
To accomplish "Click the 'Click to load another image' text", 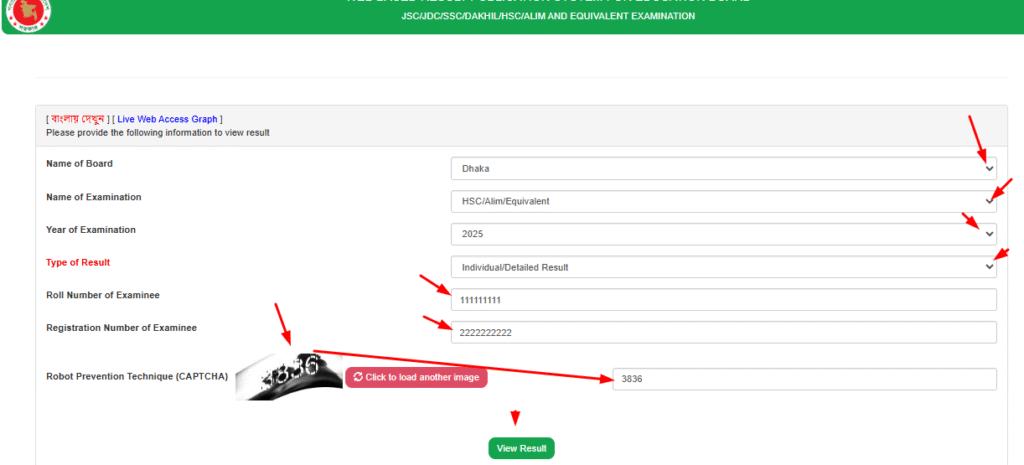I will pos(423,377).
